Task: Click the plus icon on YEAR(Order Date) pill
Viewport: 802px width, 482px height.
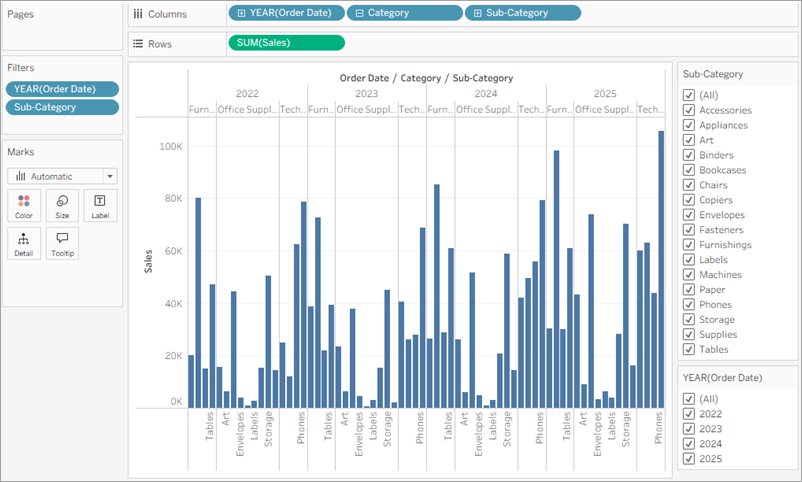Action: [240, 13]
